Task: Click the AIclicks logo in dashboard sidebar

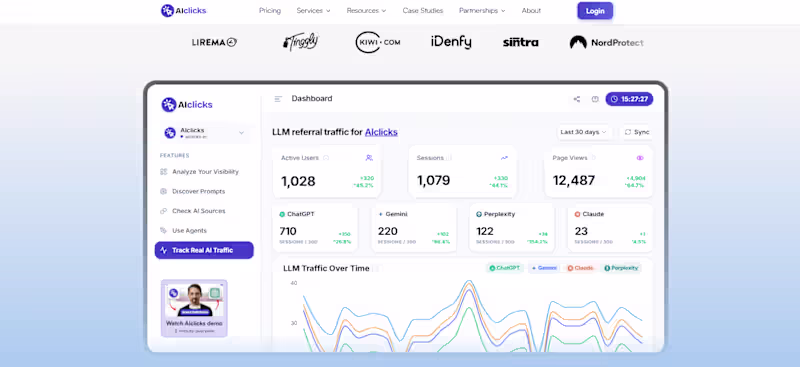Action: [187, 105]
